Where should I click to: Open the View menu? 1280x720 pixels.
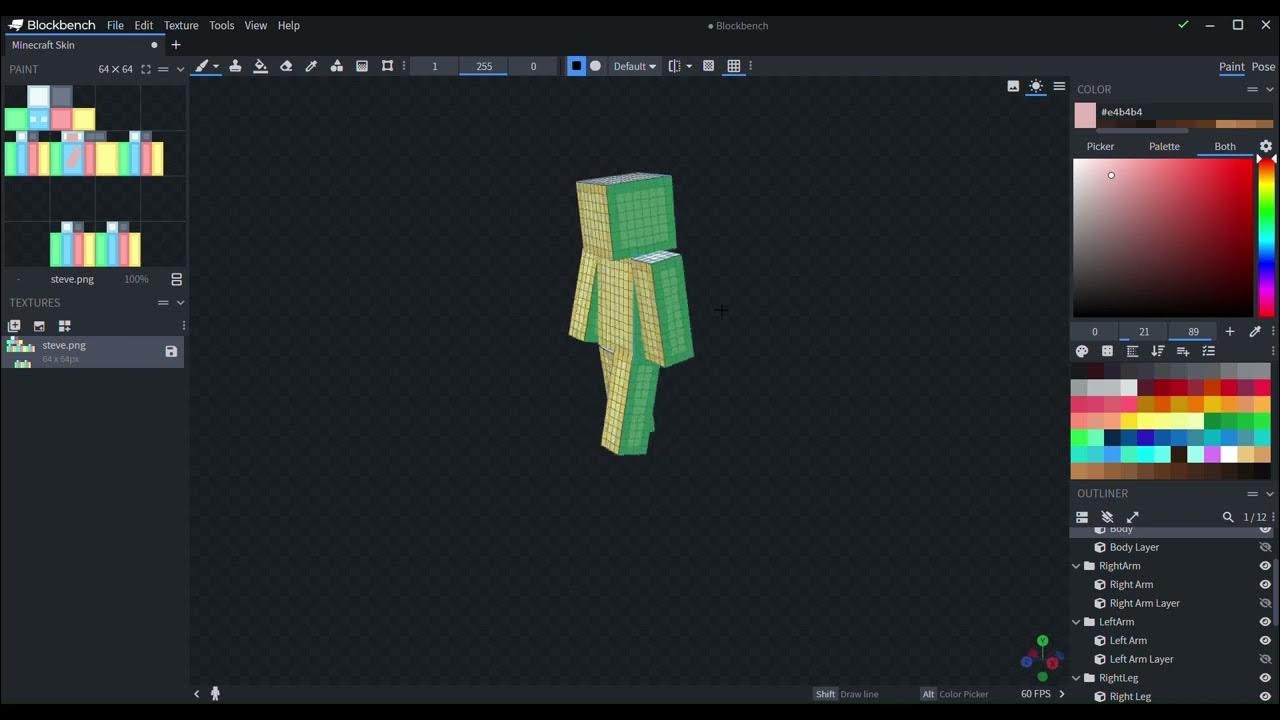pos(256,25)
